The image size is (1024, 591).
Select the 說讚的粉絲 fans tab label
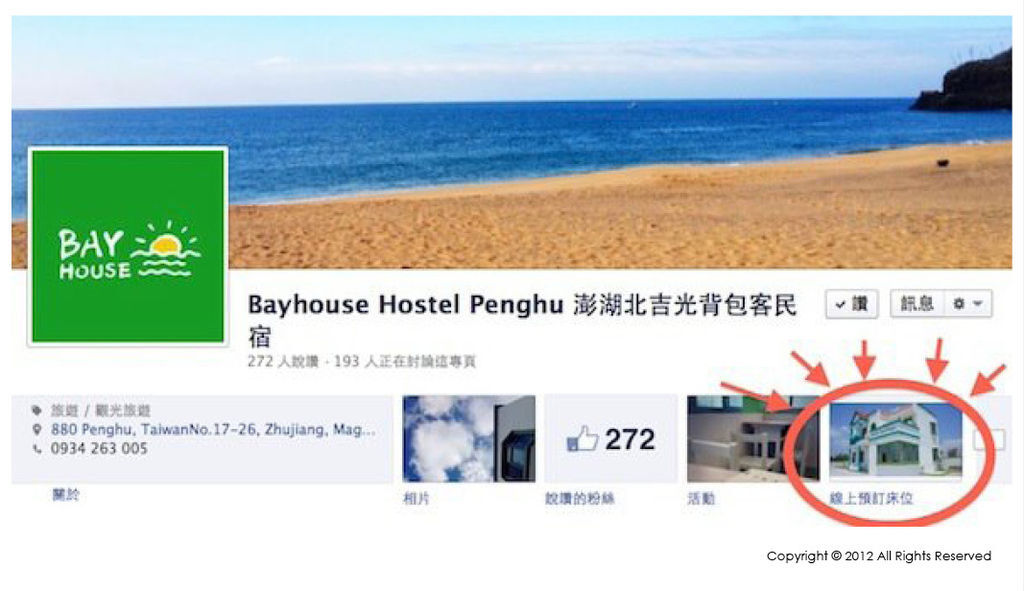[580, 498]
